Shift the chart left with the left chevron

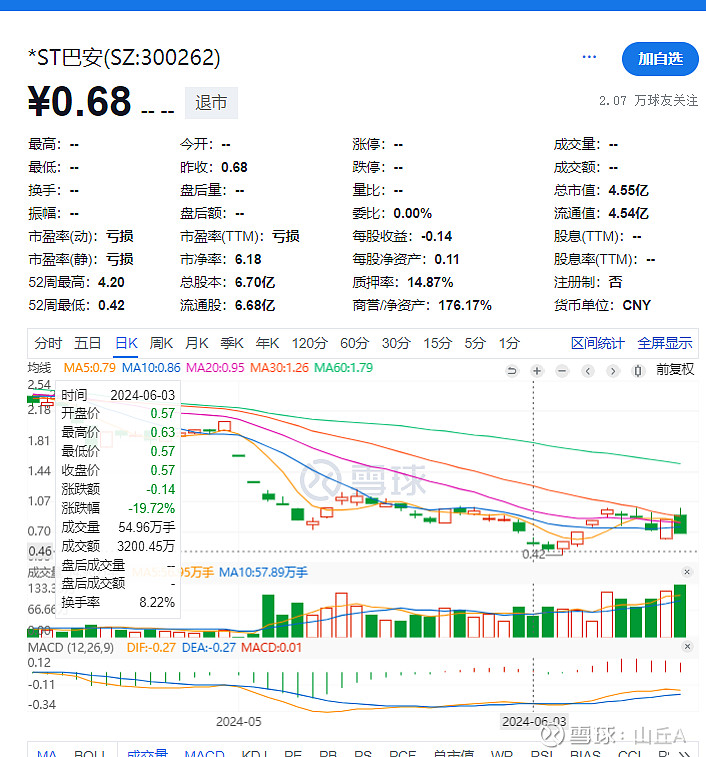[x=587, y=371]
